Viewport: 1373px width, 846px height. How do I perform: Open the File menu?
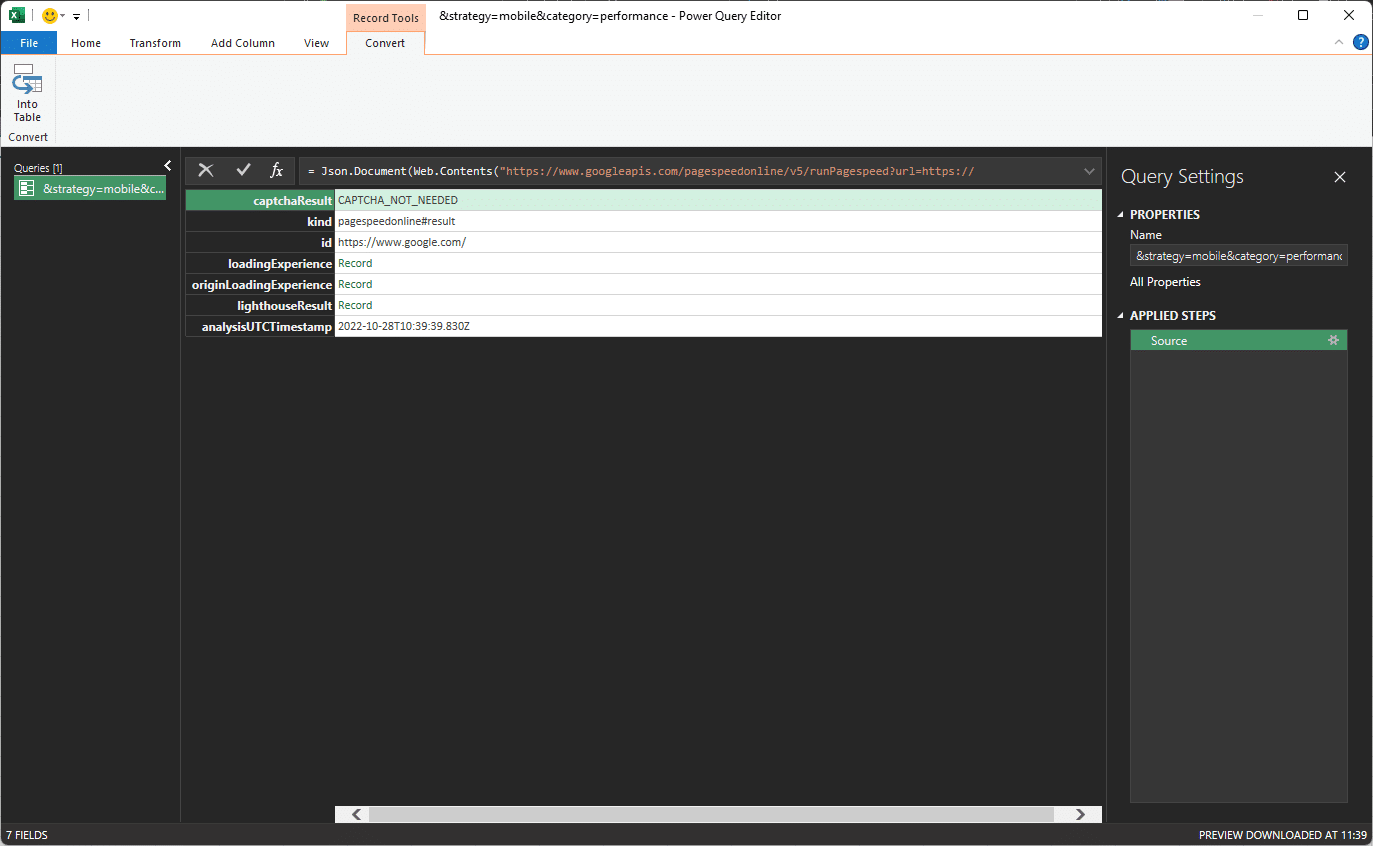point(29,43)
